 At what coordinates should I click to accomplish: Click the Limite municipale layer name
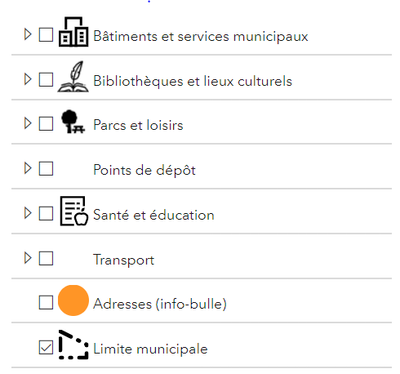coord(150,349)
